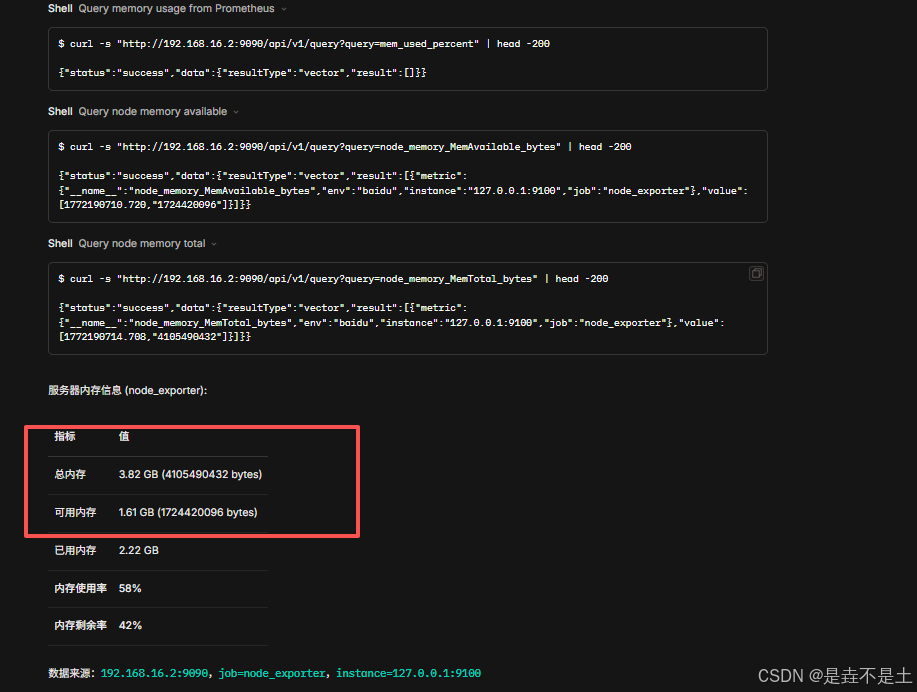Viewport: 917px width, 692px height.
Task: Click the data source '192.168.16.2:9090'
Action: coord(154,673)
